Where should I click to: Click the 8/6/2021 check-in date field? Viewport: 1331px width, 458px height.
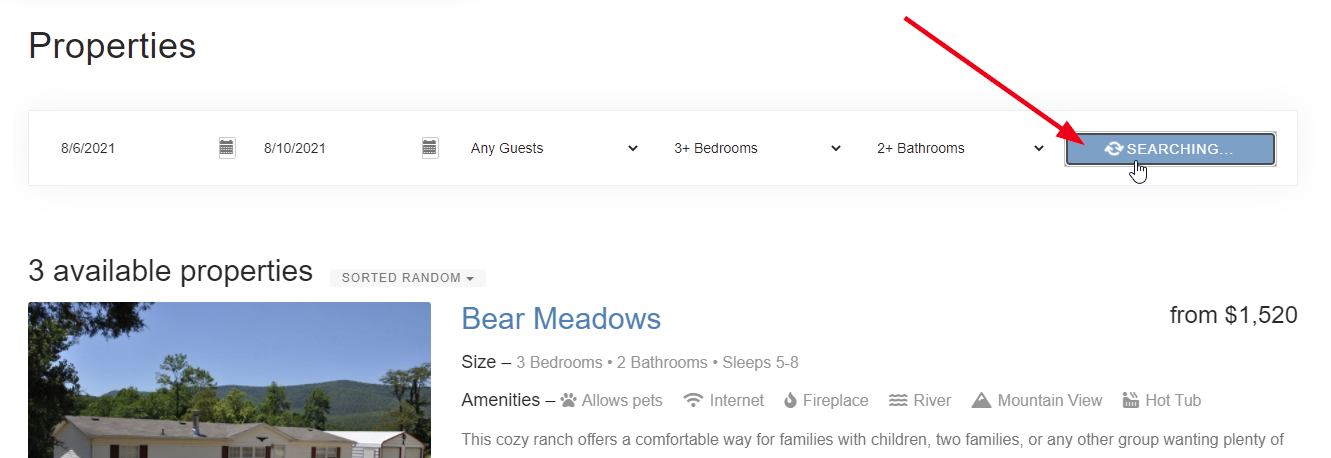coord(130,148)
